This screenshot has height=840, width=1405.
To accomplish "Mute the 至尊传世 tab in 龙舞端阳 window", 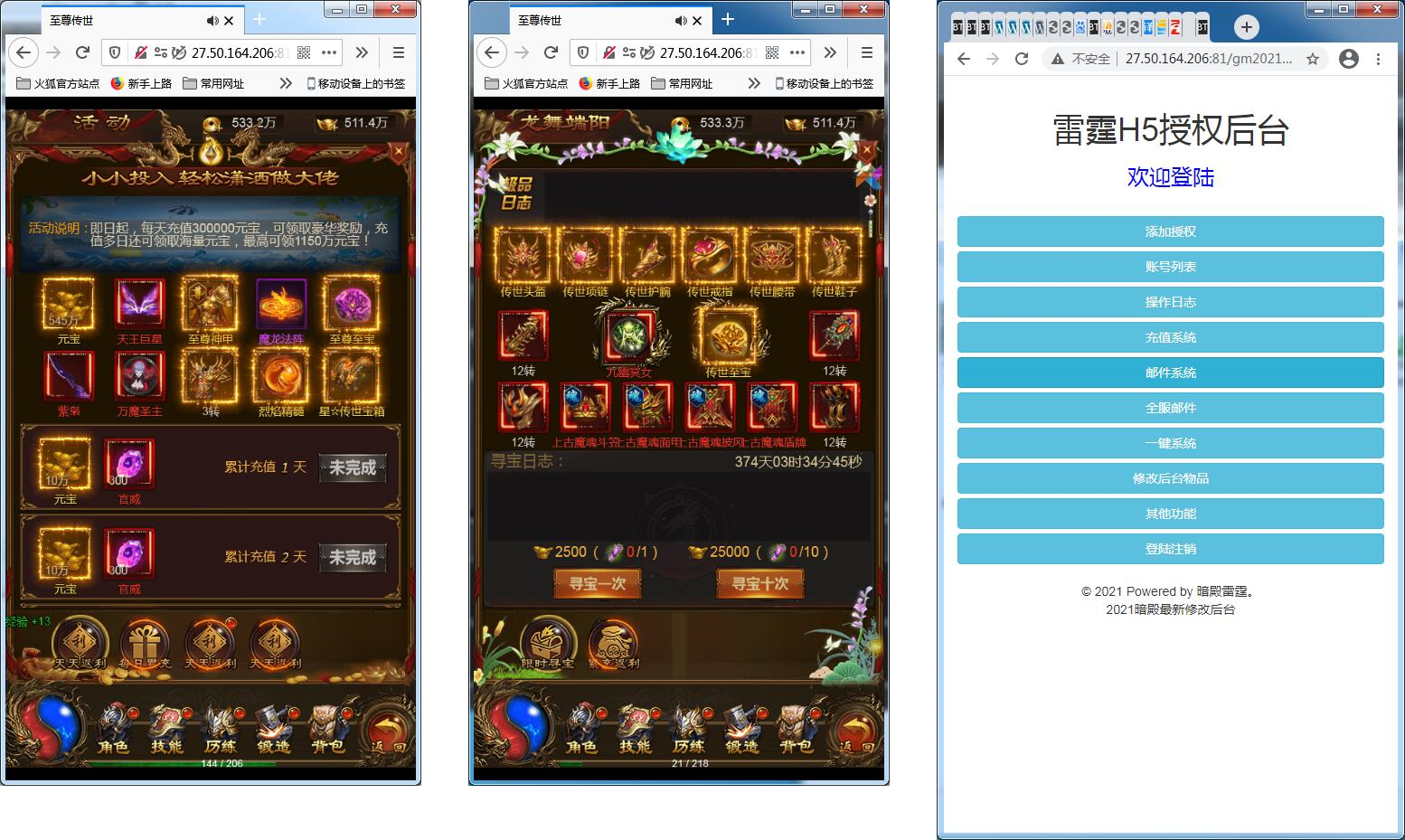I will [x=680, y=20].
